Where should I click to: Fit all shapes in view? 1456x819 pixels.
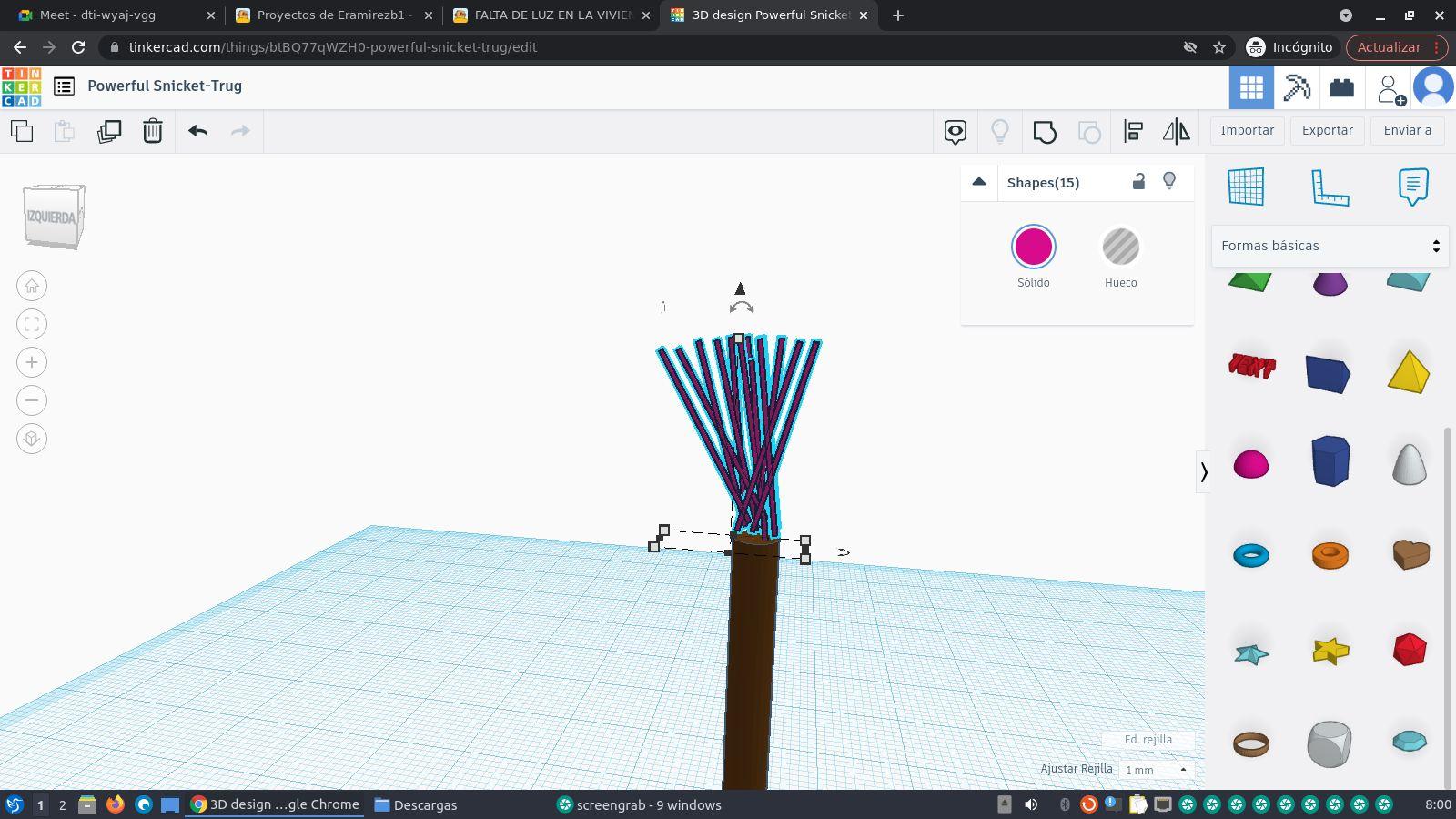(x=32, y=324)
